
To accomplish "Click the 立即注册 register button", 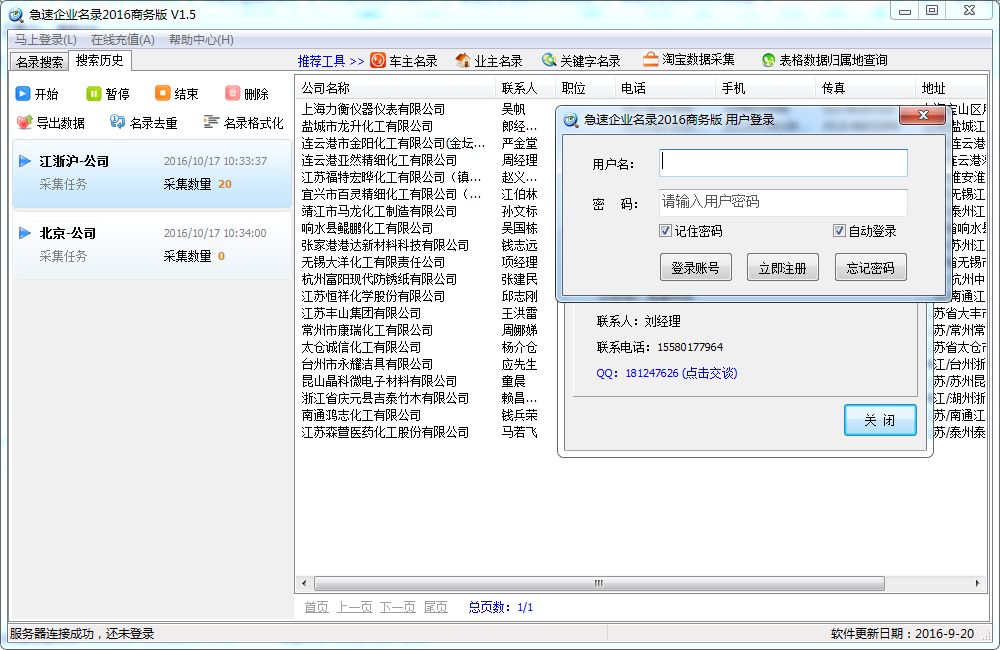I will point(783,268).
